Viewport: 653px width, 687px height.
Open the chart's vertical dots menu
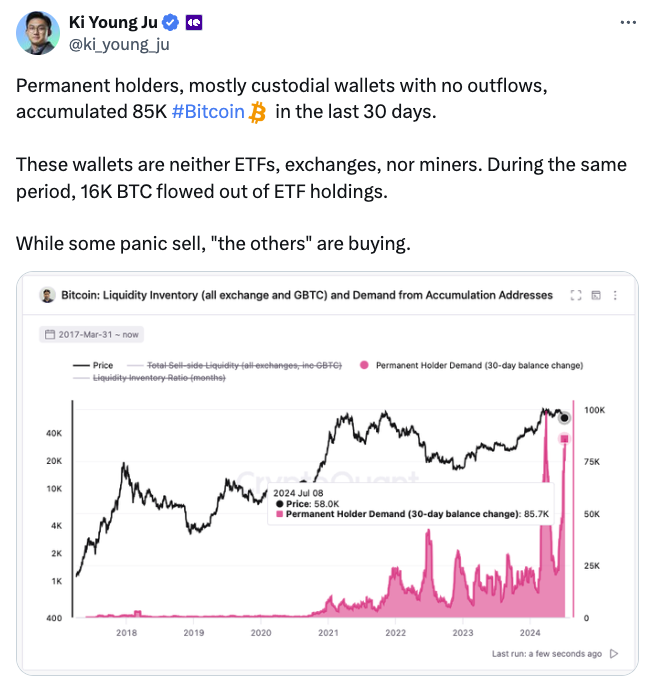pyautogui.click(x=615, y=295)
